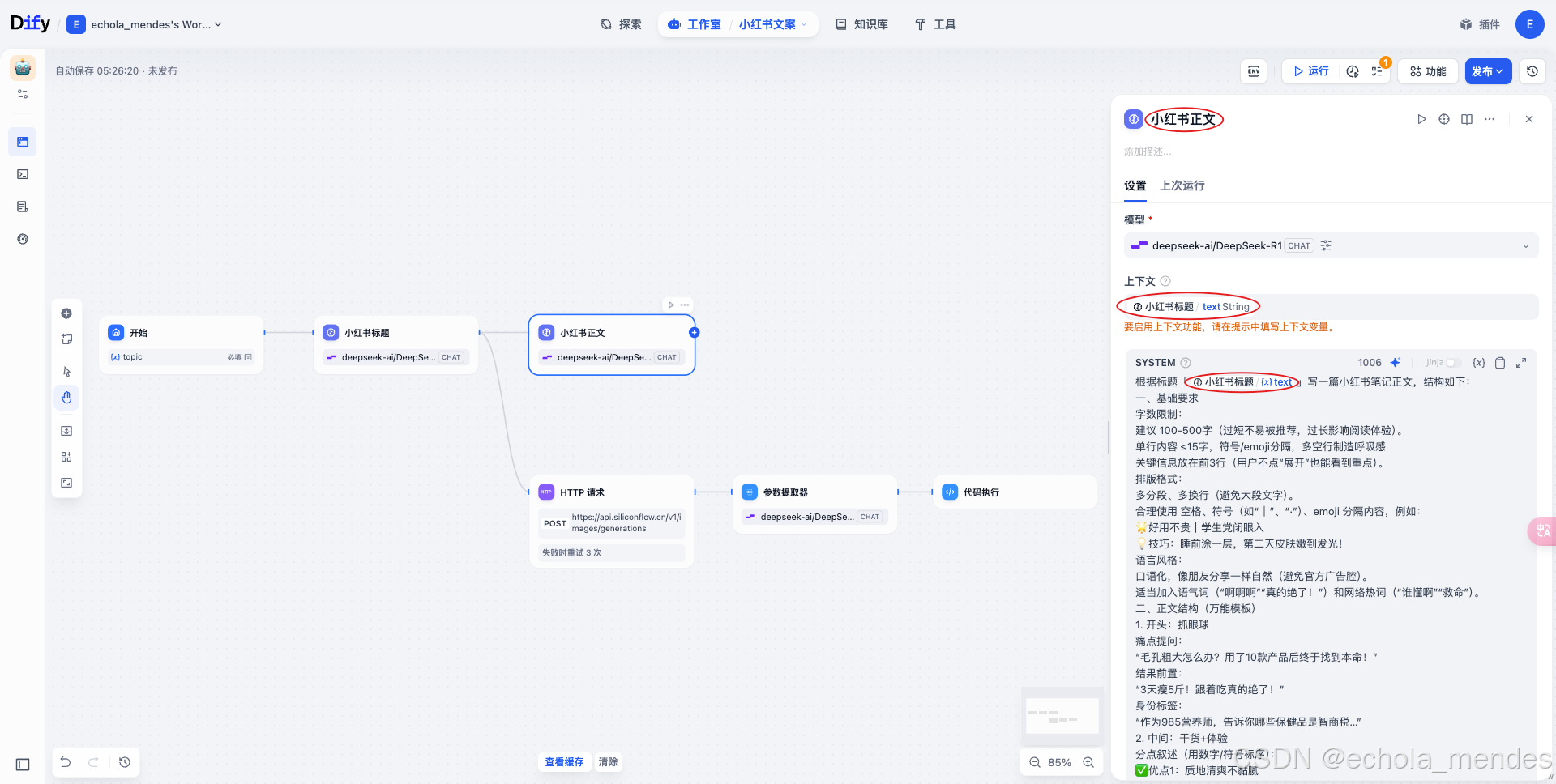Image resolution: width=1556 pixels, height=784 pixels.
Task: Expand the 小红书文案 app dropdown
Action: pos(804,24)
